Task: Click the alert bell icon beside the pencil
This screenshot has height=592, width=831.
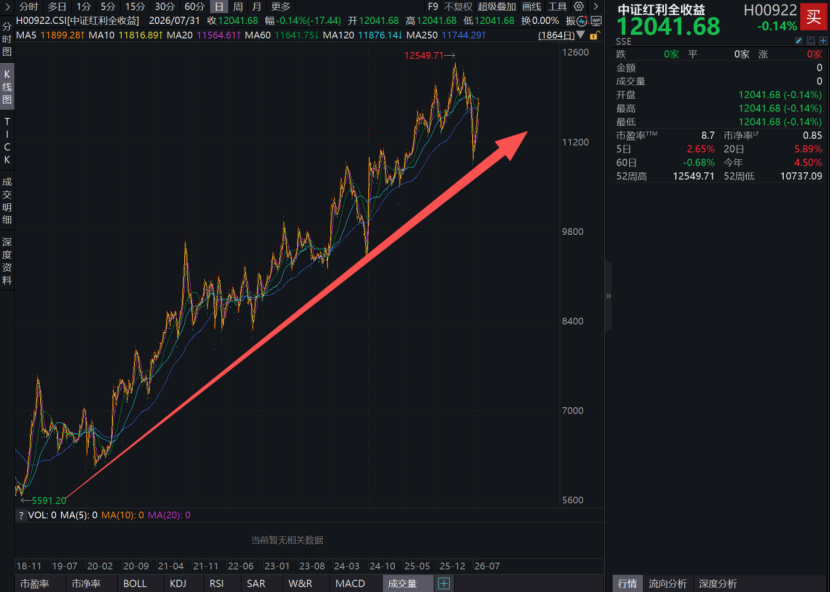Action: coord(811,41)
